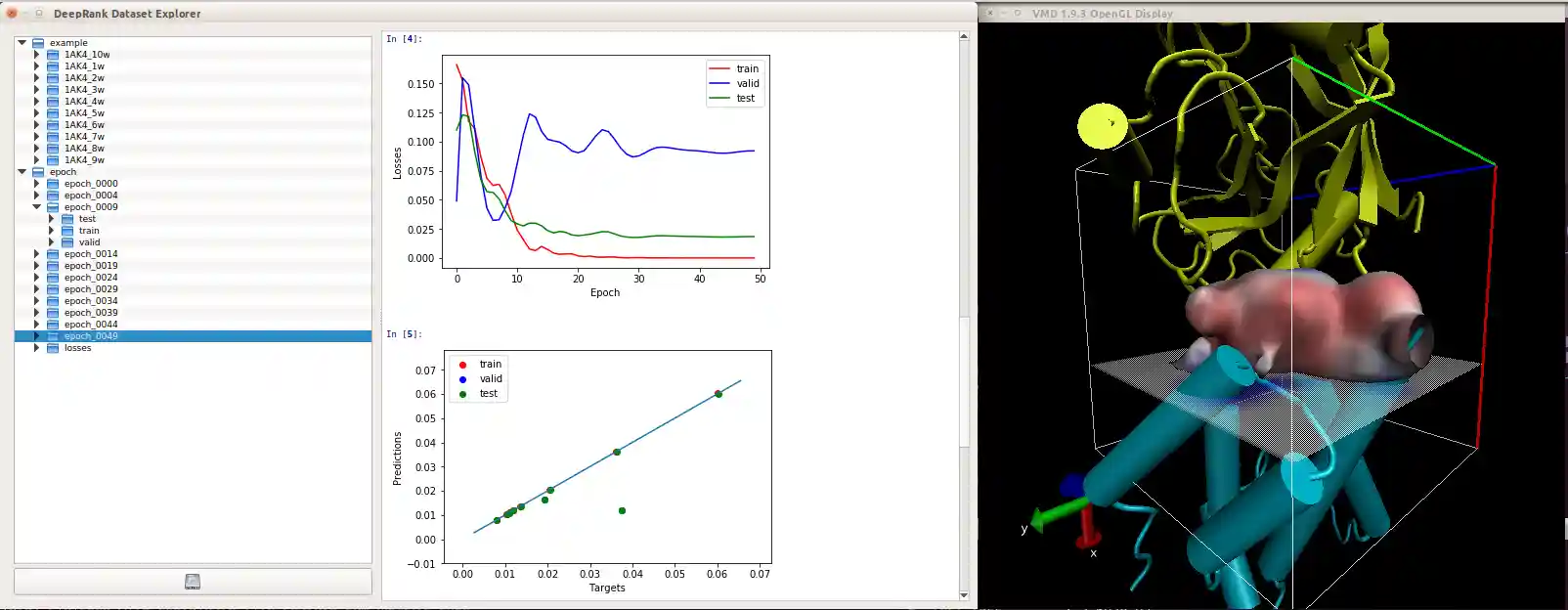1568x610 pixels.
Task: Collapse the example root node
Action: (22, 43)
